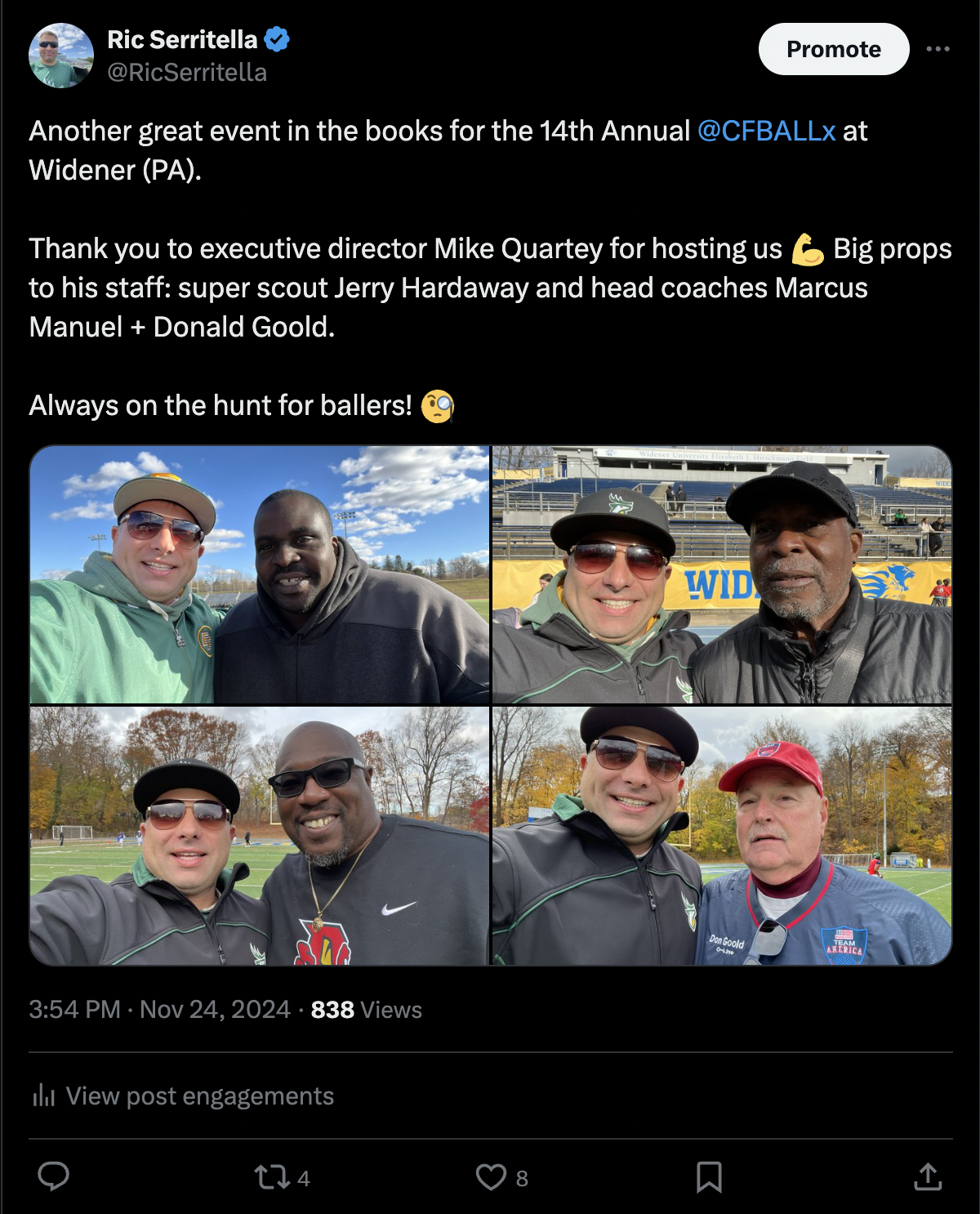980x1214 pixels.
Task: Click the 838 Views count
Action: tap(366, 1010)
